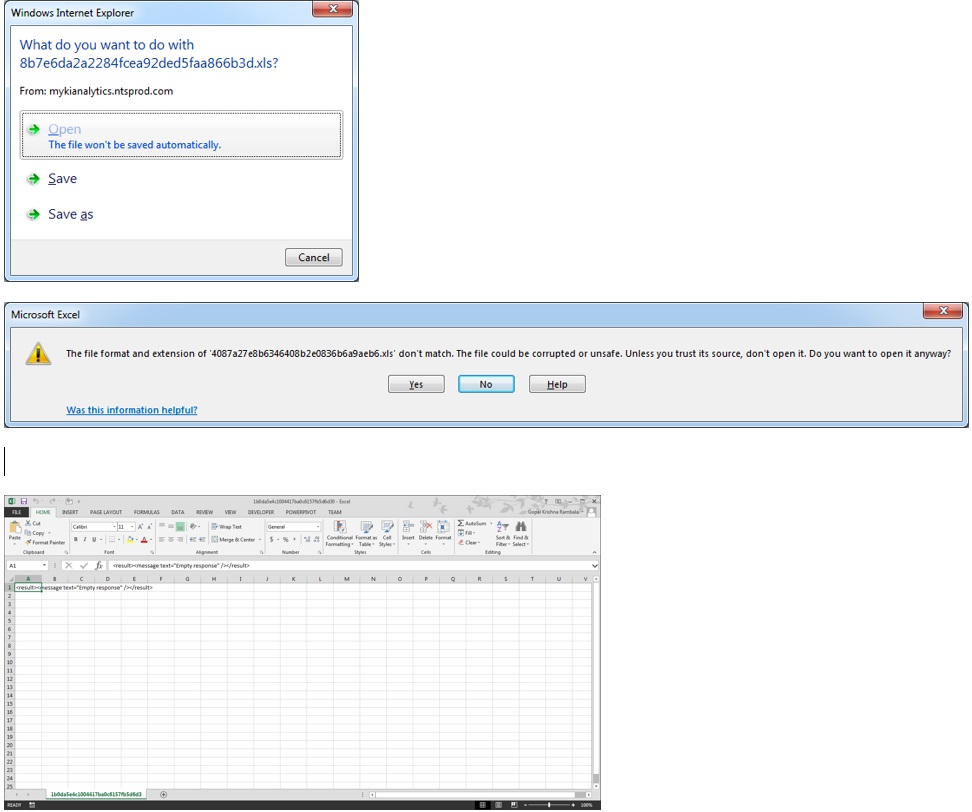Open Cell Styles gallery
This screenshot has width=972, height=812.
tap(386, 534)
